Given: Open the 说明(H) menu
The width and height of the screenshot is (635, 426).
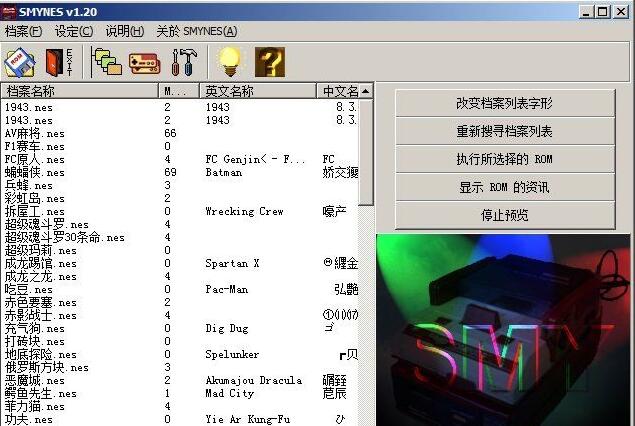Looking at the screenshot, I should [x=125, y=31].
